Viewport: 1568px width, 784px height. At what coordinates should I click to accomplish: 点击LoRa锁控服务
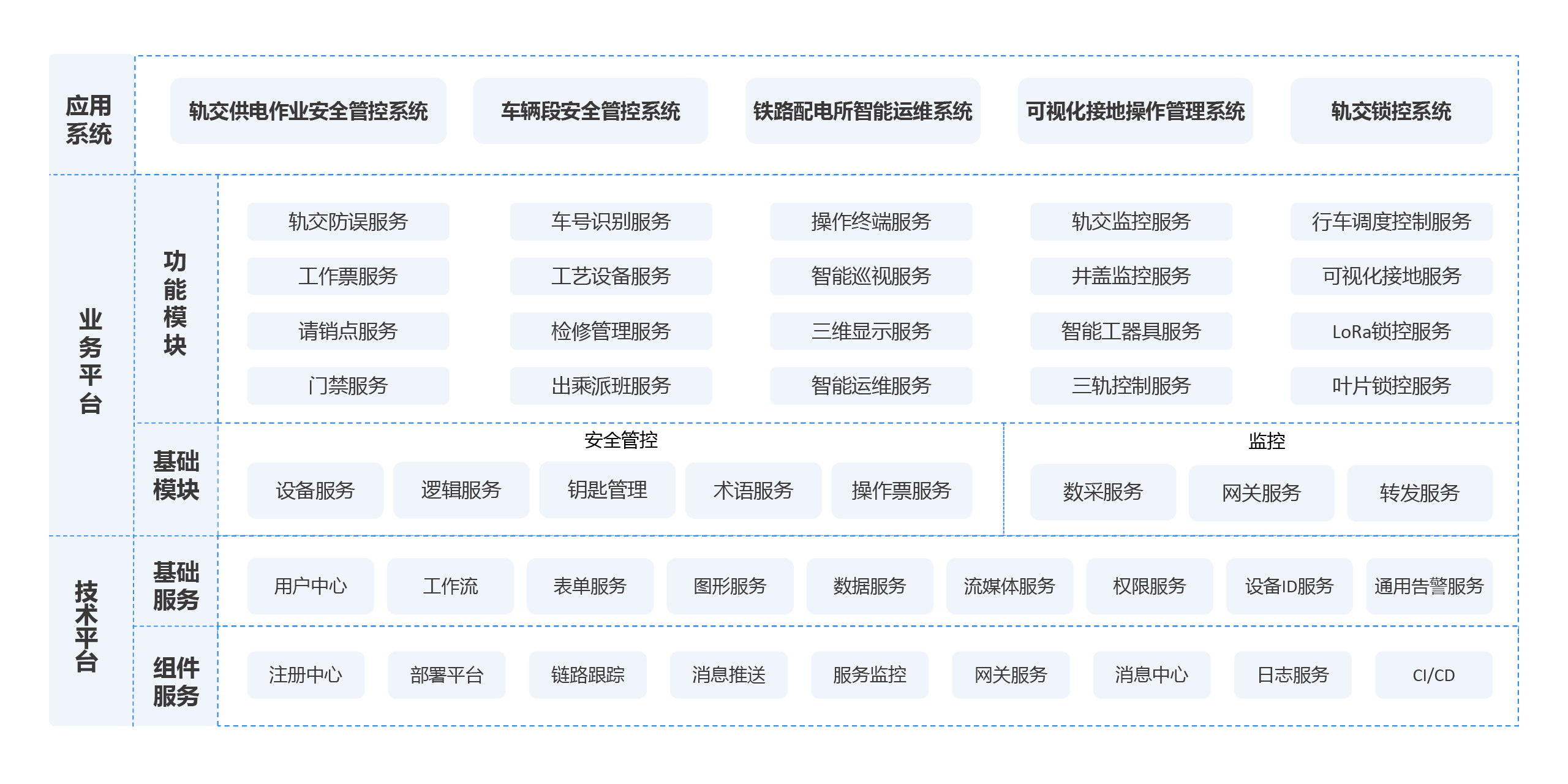click(1391, 331)
